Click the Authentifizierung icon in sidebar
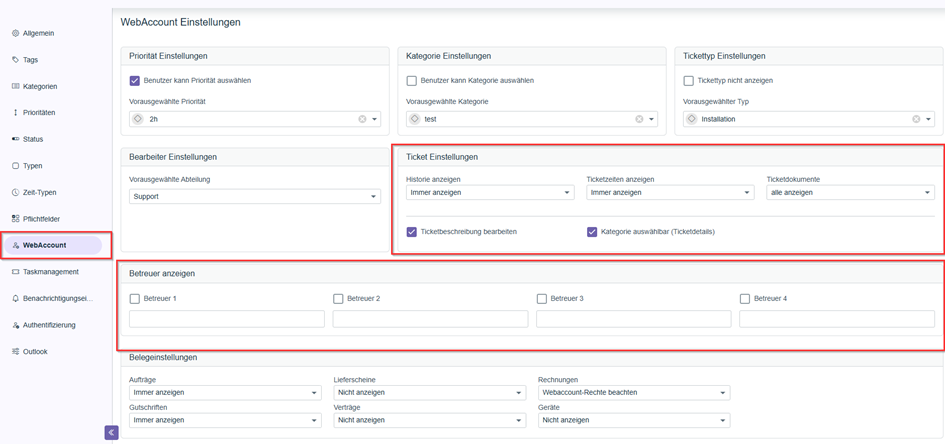Image resolution: width=945 pixels, height=444 pixels. pos(15,325)
